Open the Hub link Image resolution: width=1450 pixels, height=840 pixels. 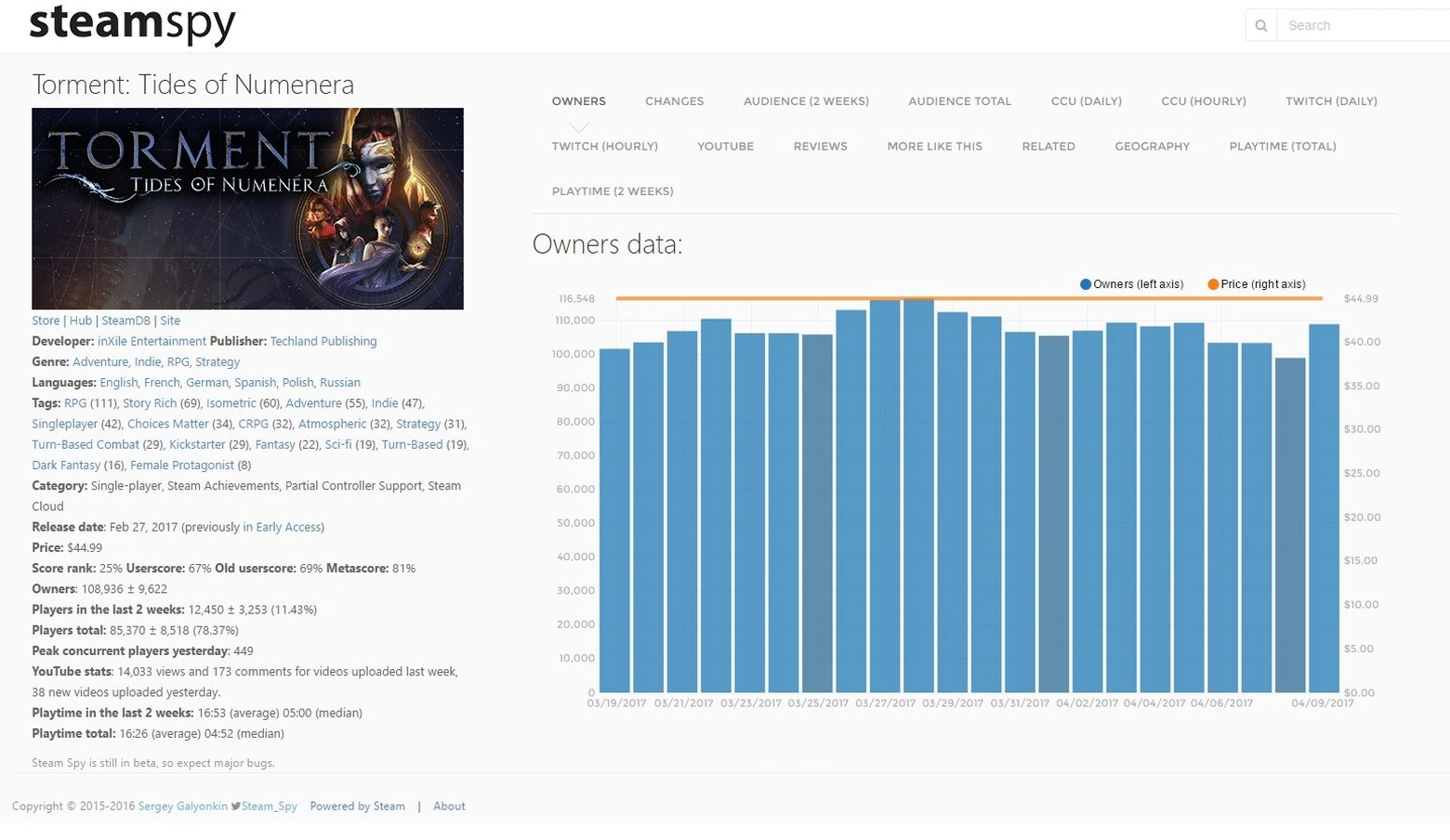pos(81,321)
